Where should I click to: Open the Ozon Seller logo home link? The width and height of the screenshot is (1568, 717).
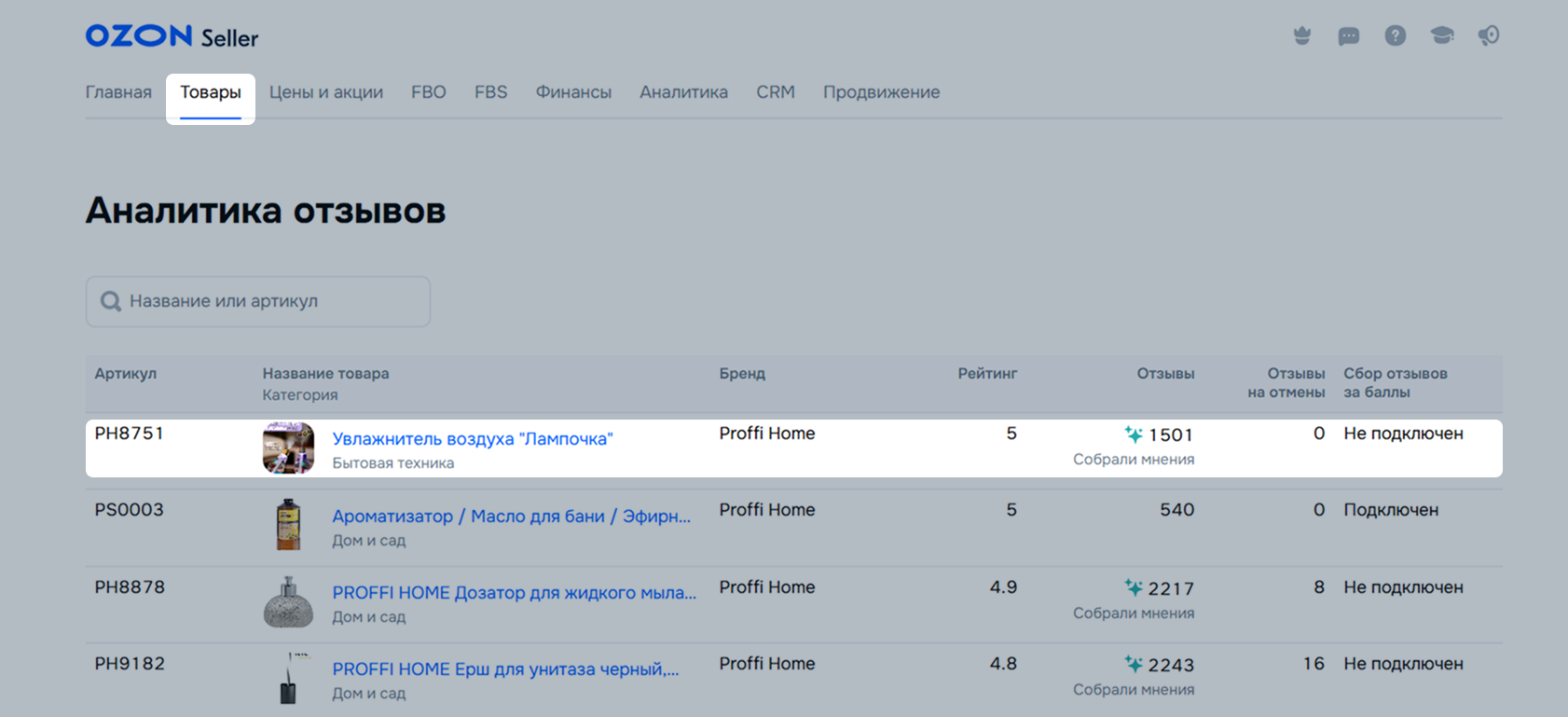tap(172, 36)
